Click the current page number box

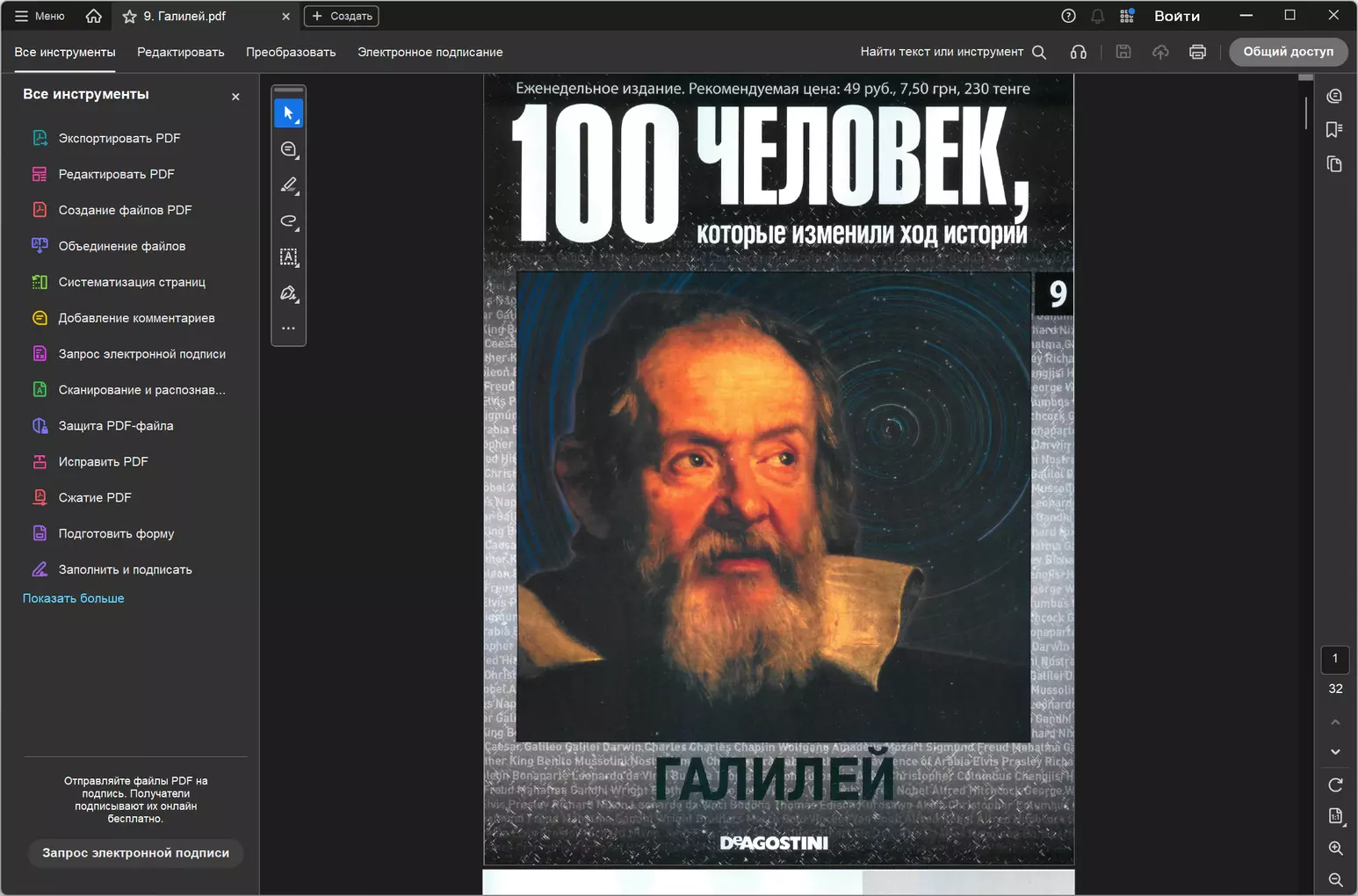pyautogui.click(x=1335, y=659)
